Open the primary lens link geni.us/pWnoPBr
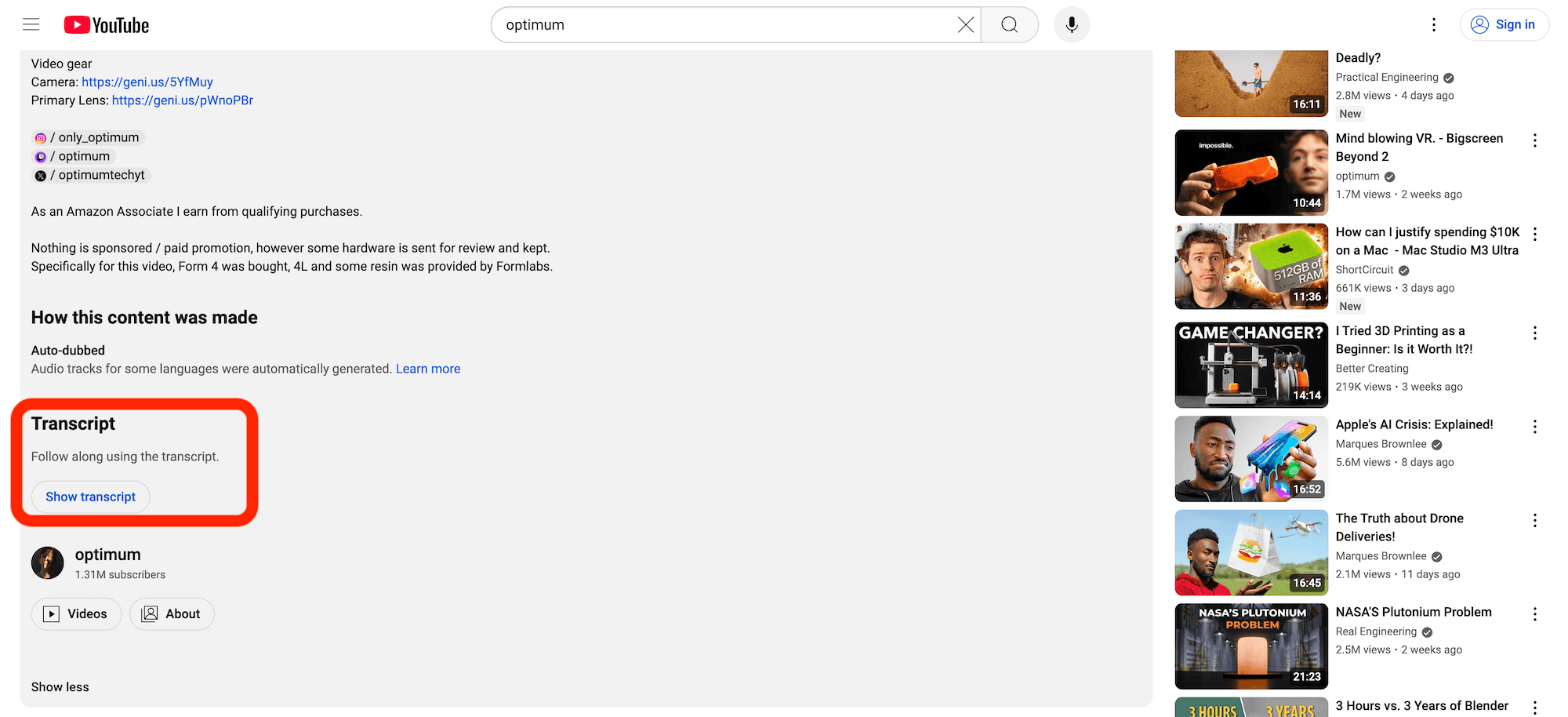Image resolution: width=1568 pixels, height=717 pixels. [x=183, y=100]
